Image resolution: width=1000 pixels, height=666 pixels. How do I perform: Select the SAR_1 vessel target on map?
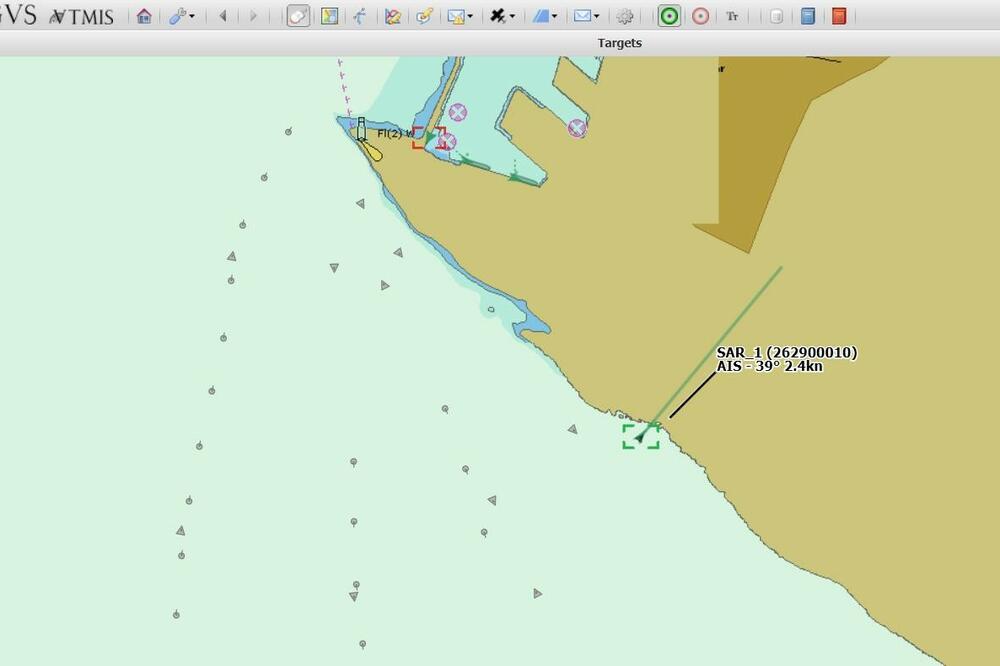pyautogui.click(x=640, y=436)
